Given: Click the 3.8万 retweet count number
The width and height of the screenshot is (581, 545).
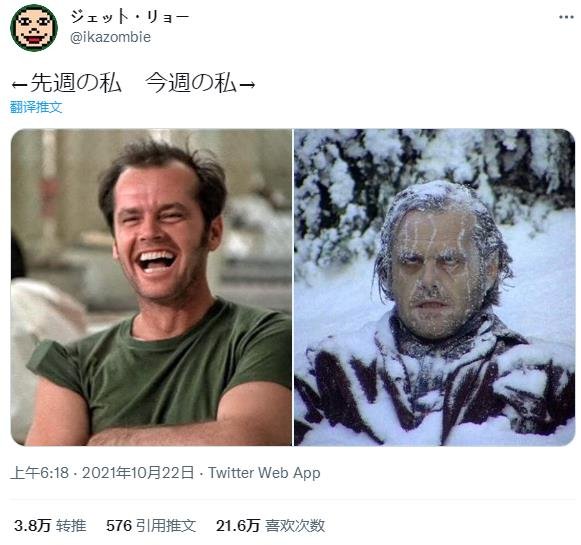Looking at the screenshot, I should click(x=32, y=525).
